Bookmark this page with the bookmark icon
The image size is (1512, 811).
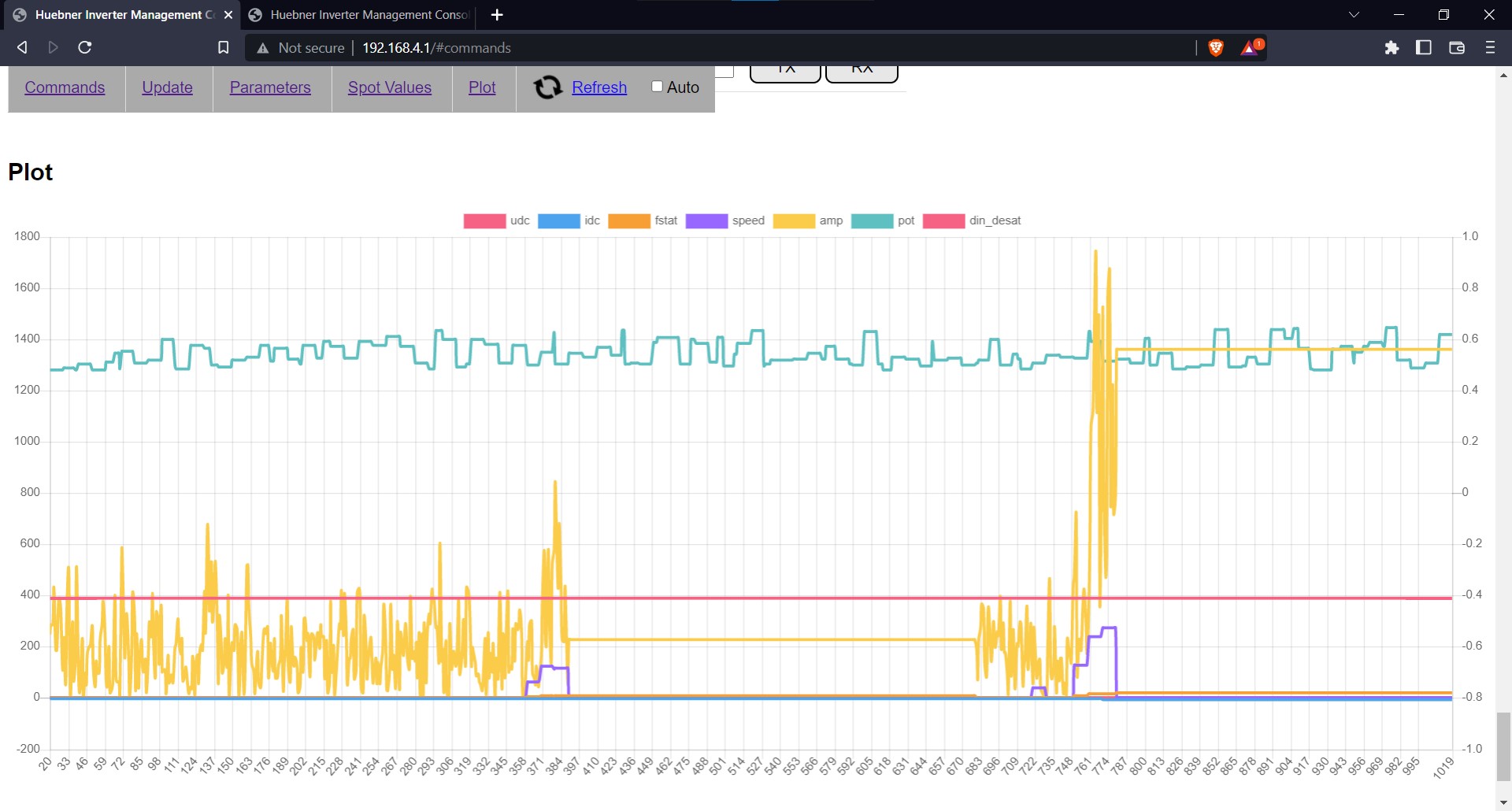[224, 48]
